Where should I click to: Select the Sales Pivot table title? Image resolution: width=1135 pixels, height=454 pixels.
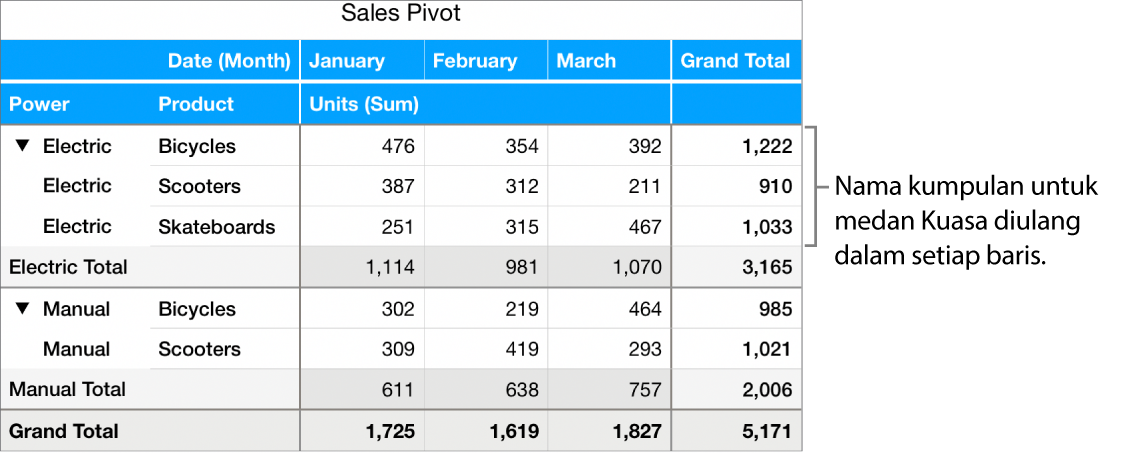pos(401,14)
